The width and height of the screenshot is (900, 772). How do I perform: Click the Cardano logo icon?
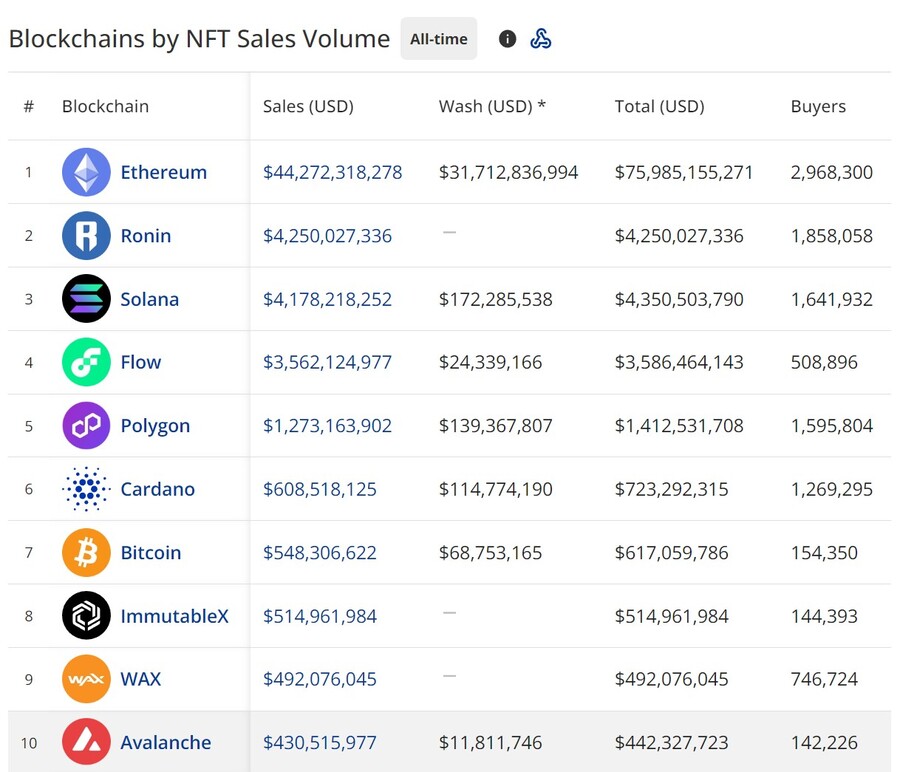(x=86, y=489)
